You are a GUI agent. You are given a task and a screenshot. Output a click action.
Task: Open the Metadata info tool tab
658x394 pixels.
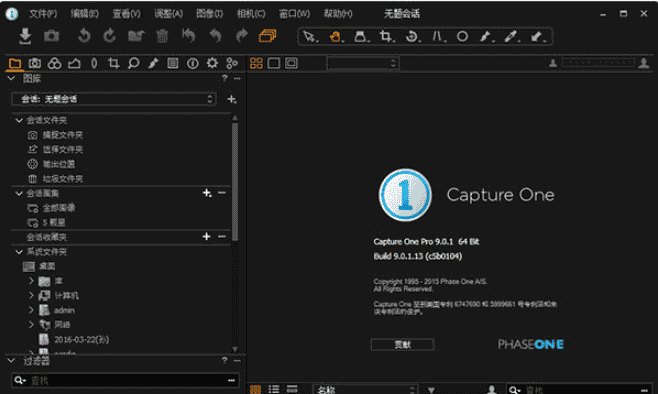click(x=193, y=63)
